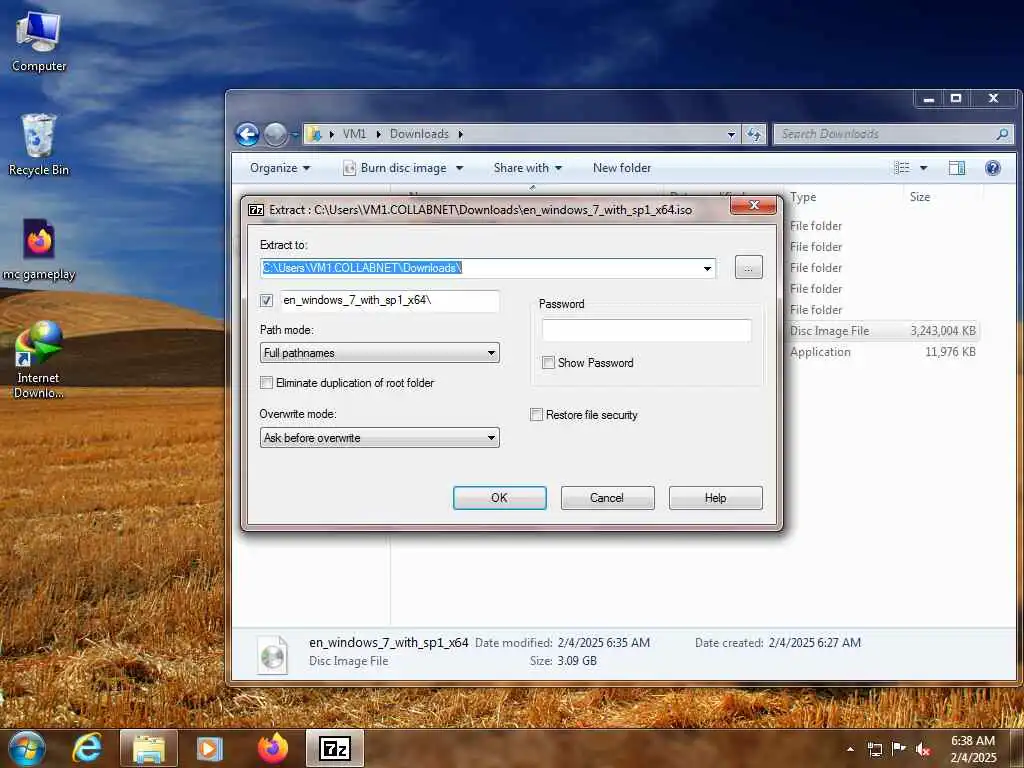Click the Extract to path input field
The width and height of the screenshot is (1024, 768).
479,268
